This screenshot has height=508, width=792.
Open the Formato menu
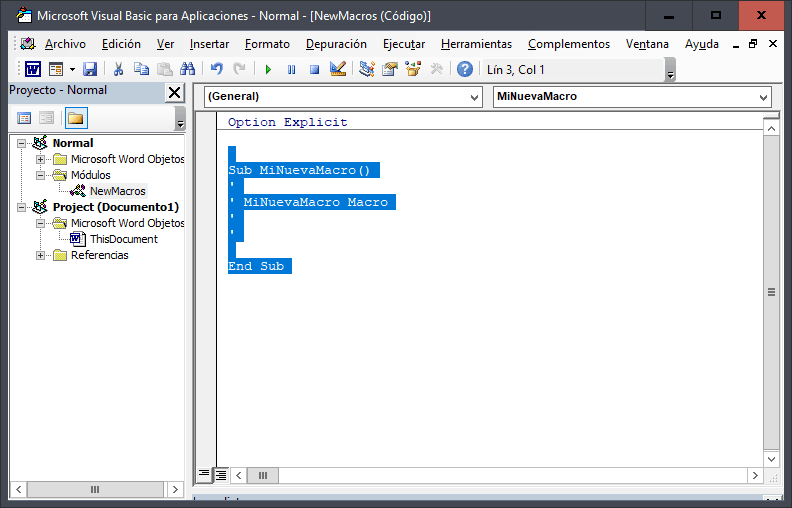point(267,44)
